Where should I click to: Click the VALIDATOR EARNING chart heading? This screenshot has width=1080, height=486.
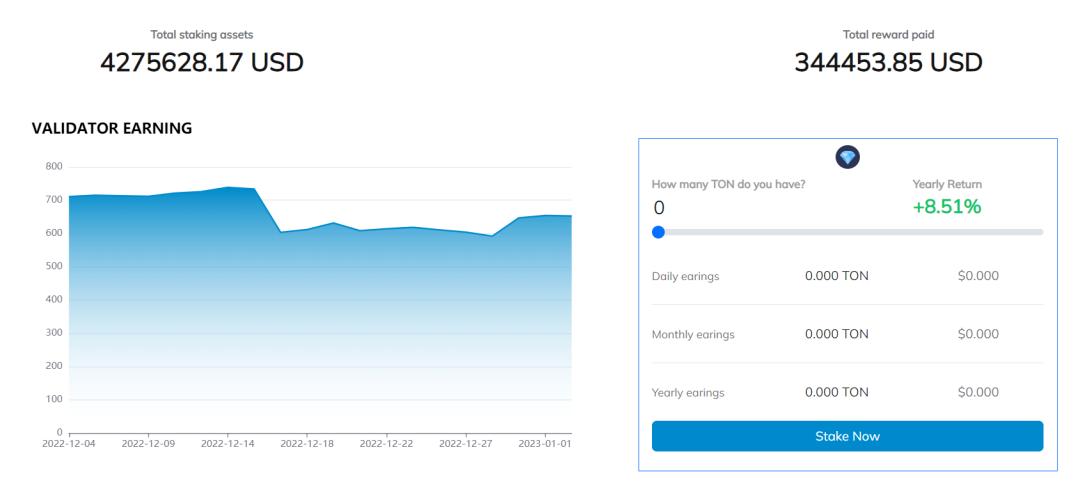[x=111, y=129]
